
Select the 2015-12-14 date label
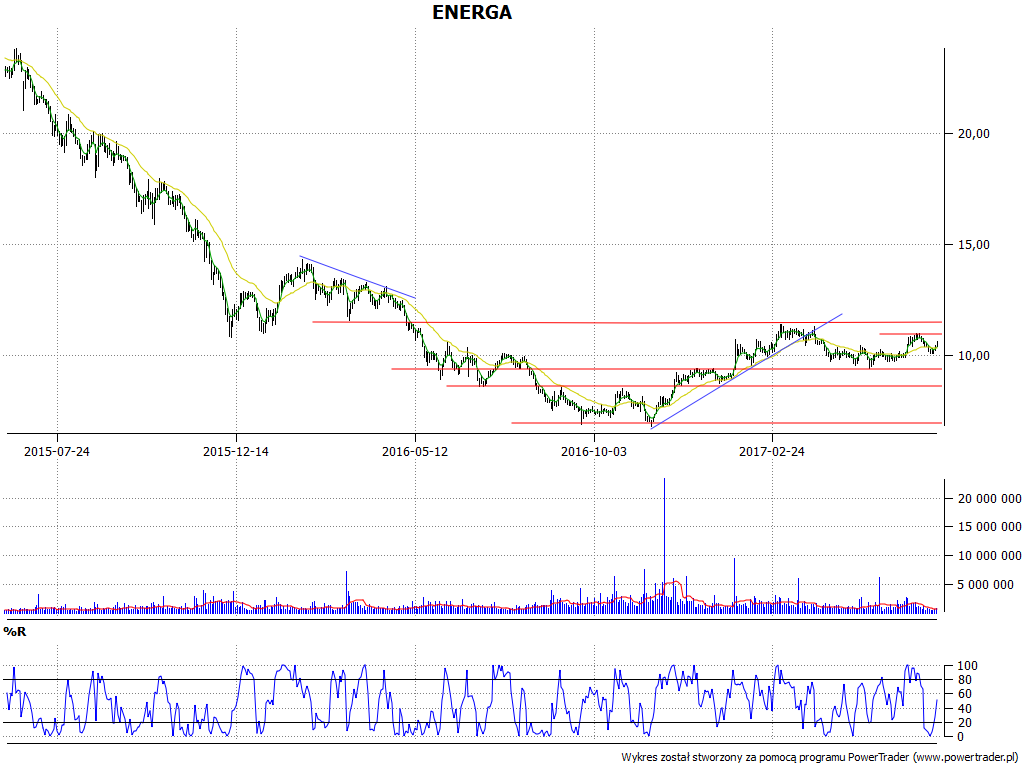click(236, 451)
